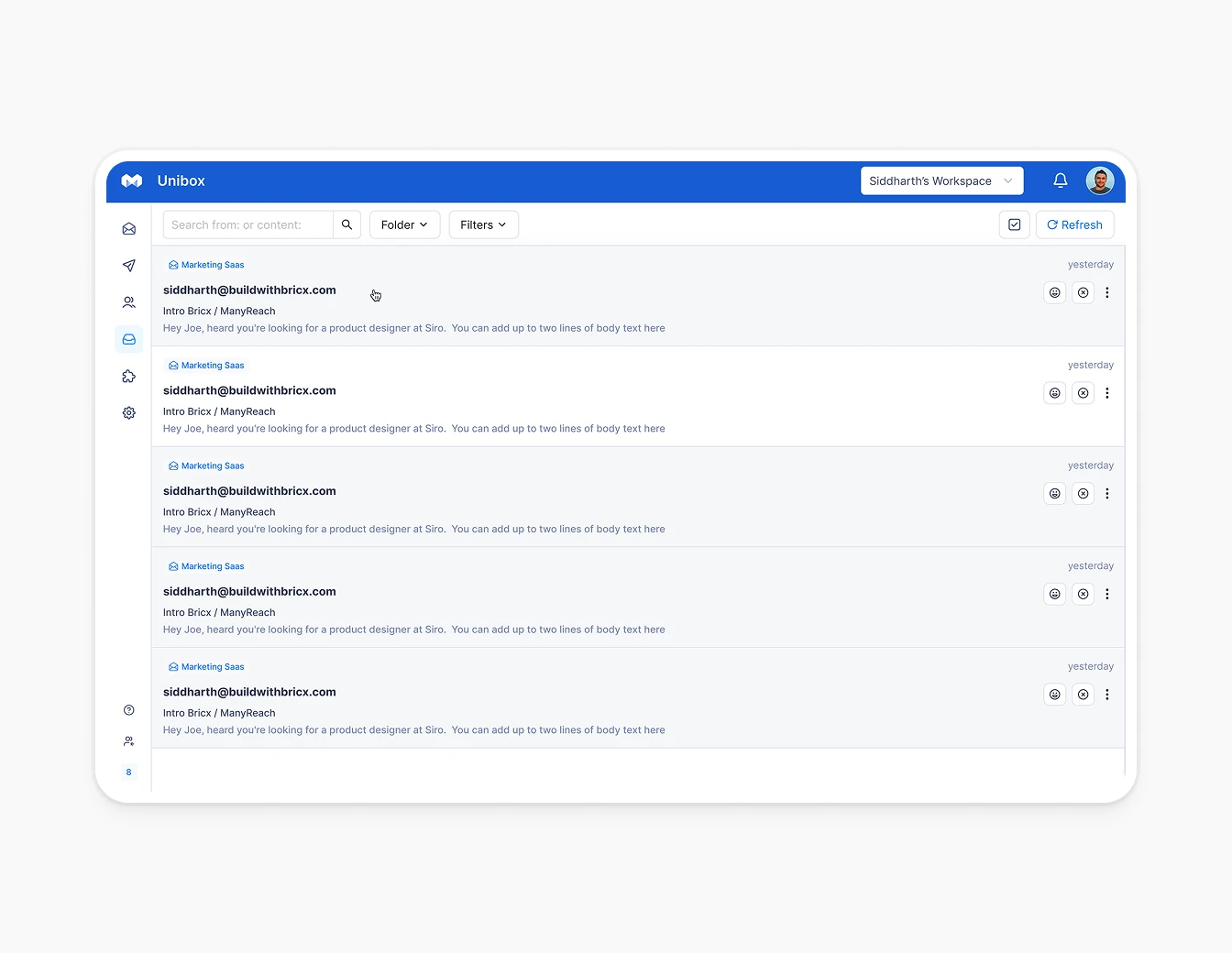Viewport: 1232px width, 953px height.
Task: Open the Integrations puzzle icon
Action: [x=128, y=376]
